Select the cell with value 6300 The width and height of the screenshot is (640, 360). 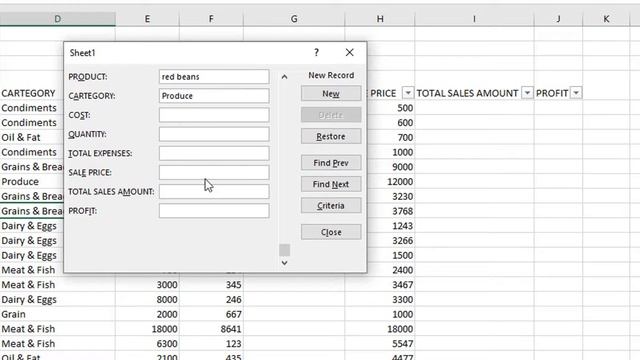pyautogui.click(x=147, y=344)
